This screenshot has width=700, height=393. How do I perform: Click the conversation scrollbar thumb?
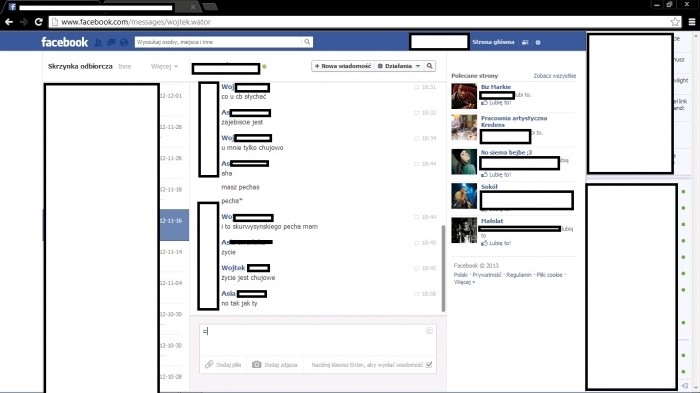coord(443,268)
